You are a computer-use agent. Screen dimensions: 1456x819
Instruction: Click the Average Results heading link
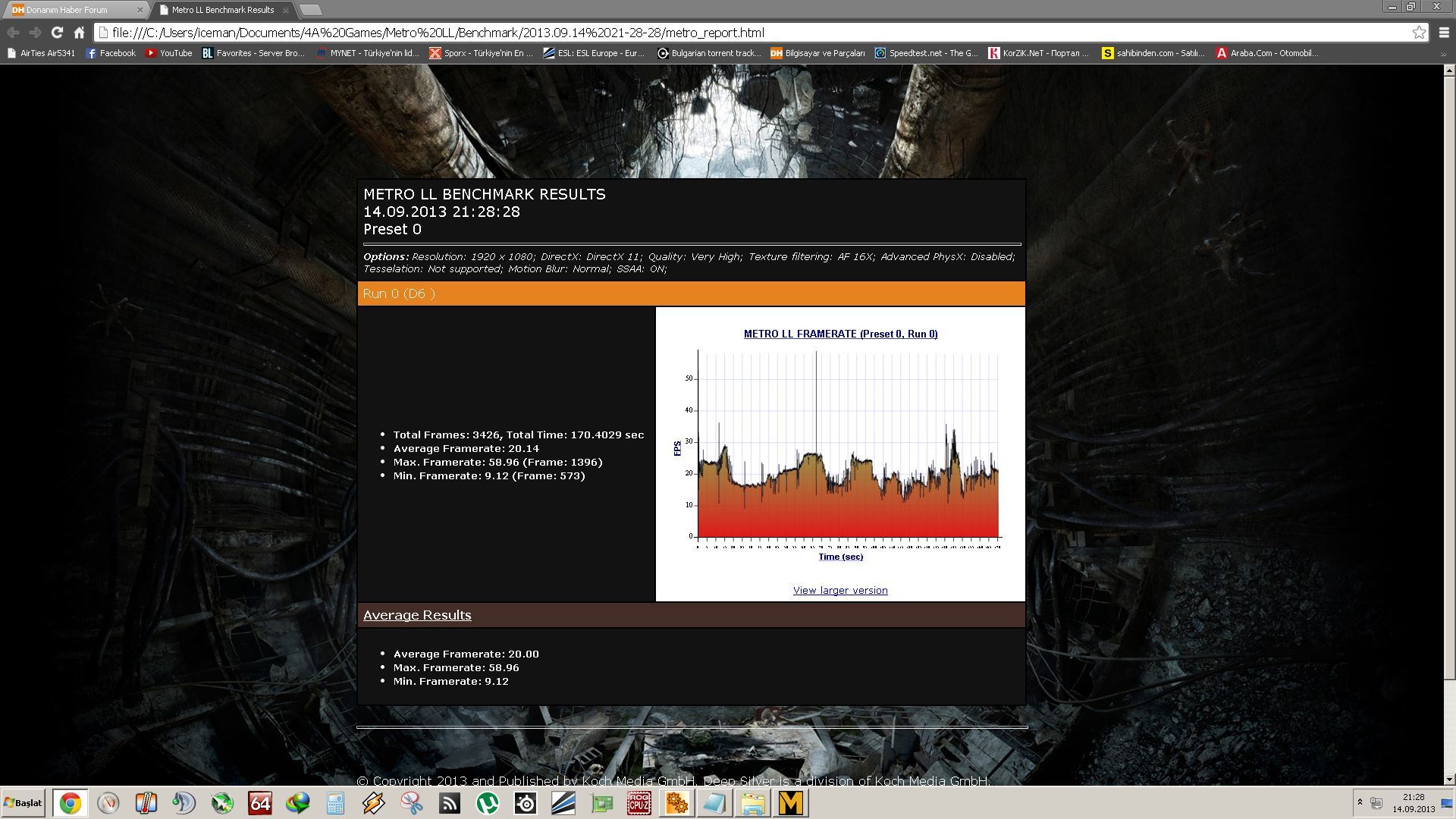point(417,615)
